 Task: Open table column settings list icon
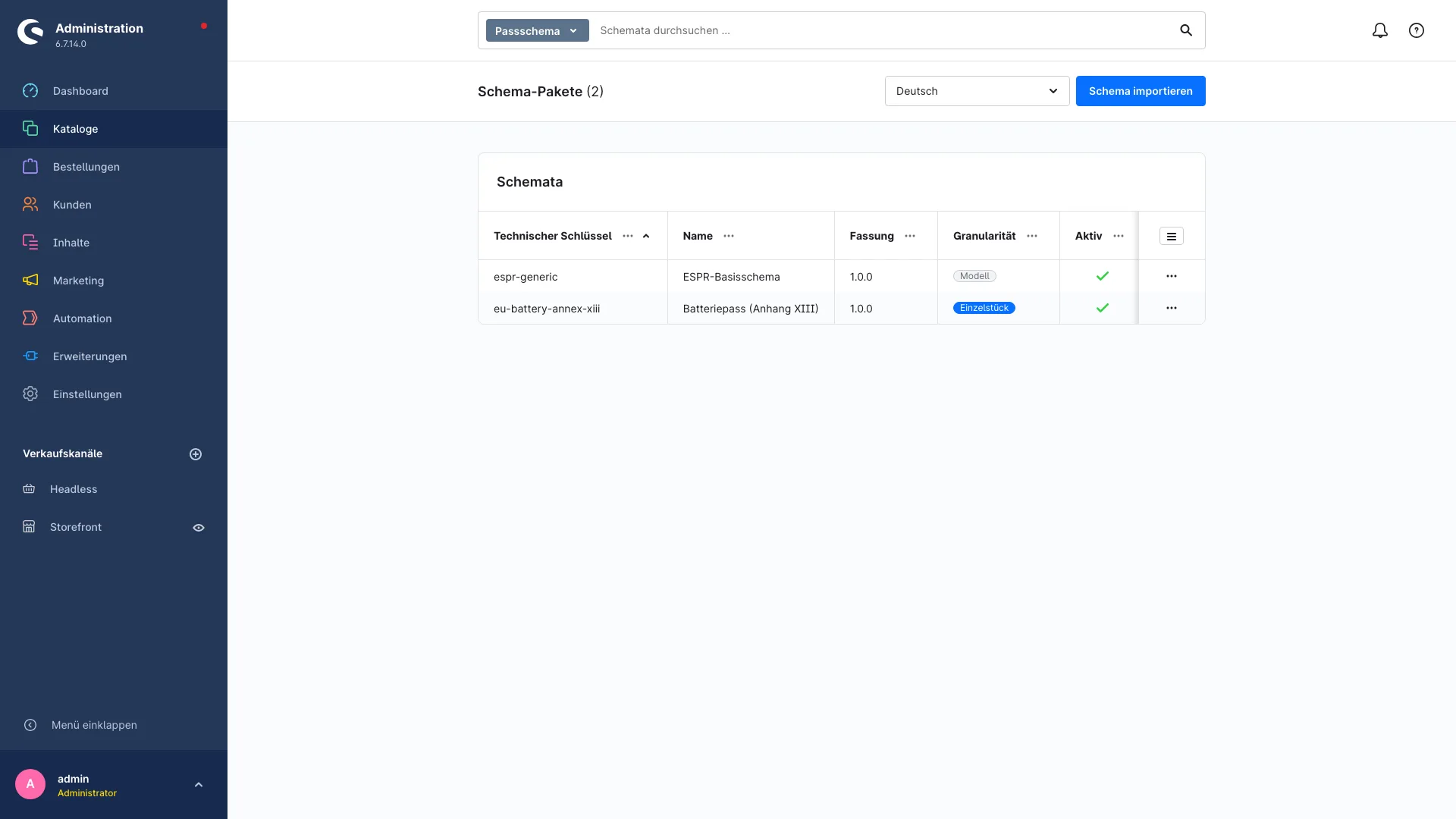(1172, 237)
